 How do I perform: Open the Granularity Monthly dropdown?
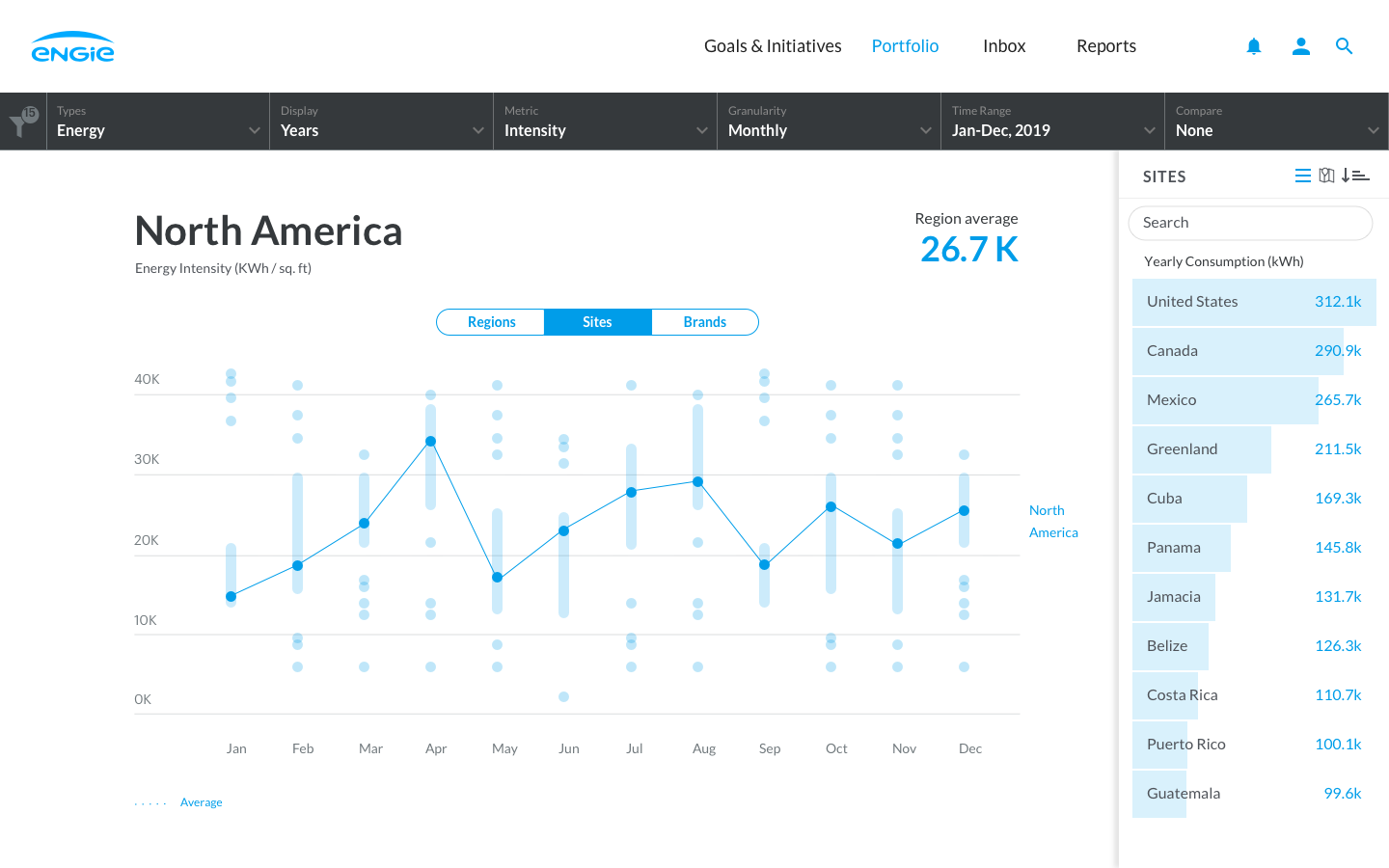829,122
